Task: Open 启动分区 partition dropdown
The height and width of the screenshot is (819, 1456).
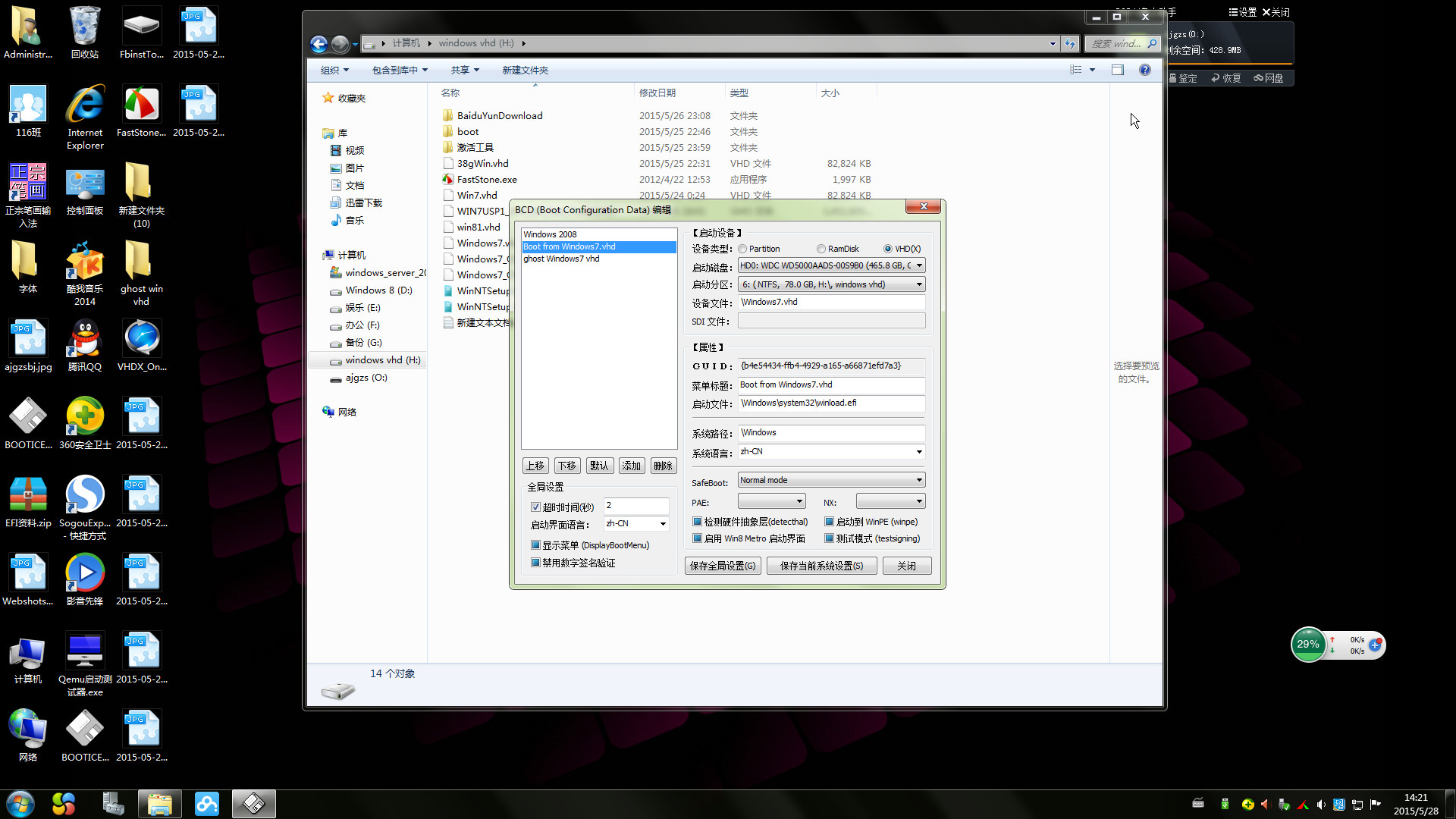Action: click(831, 284)
